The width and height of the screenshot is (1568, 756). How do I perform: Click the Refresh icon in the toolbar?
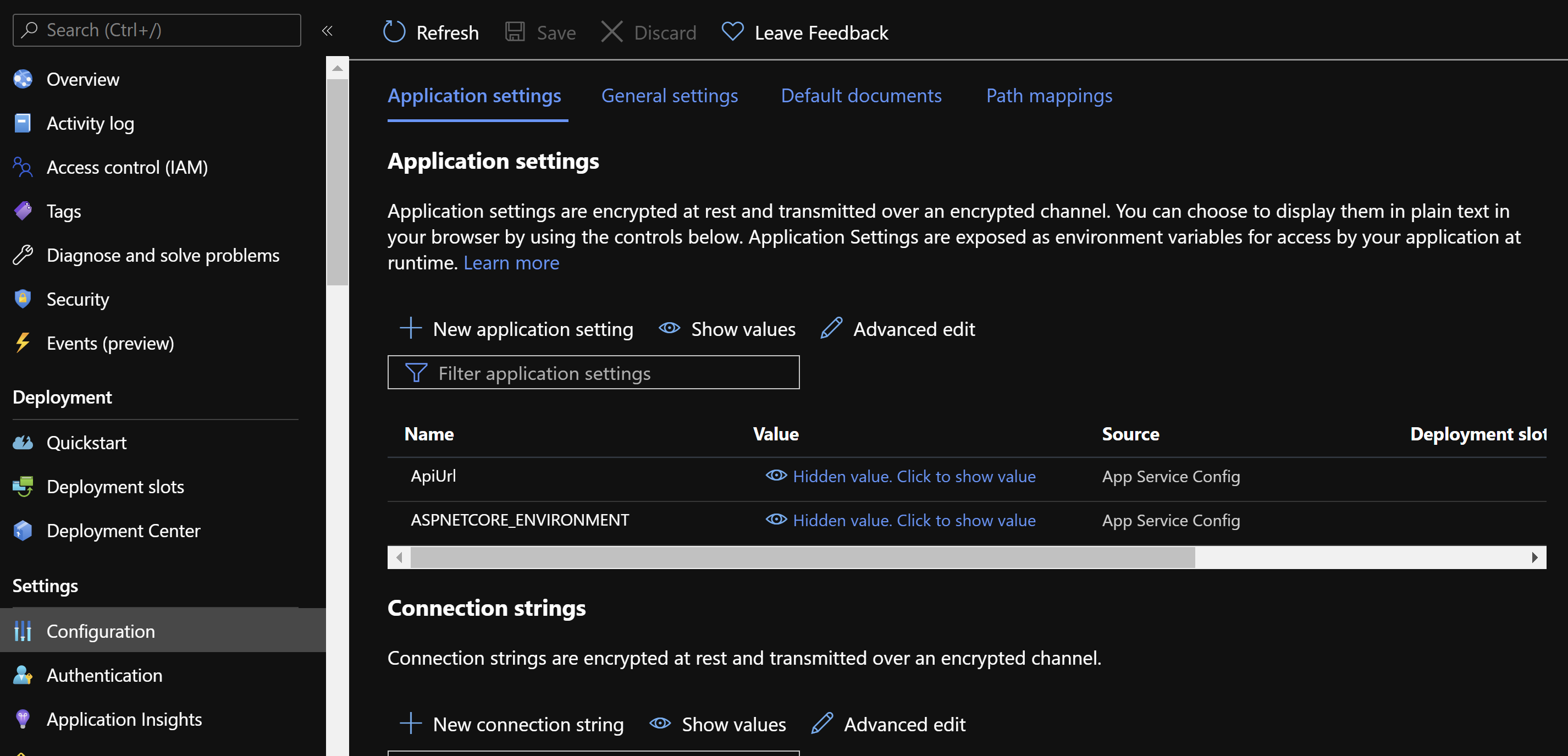394,32
